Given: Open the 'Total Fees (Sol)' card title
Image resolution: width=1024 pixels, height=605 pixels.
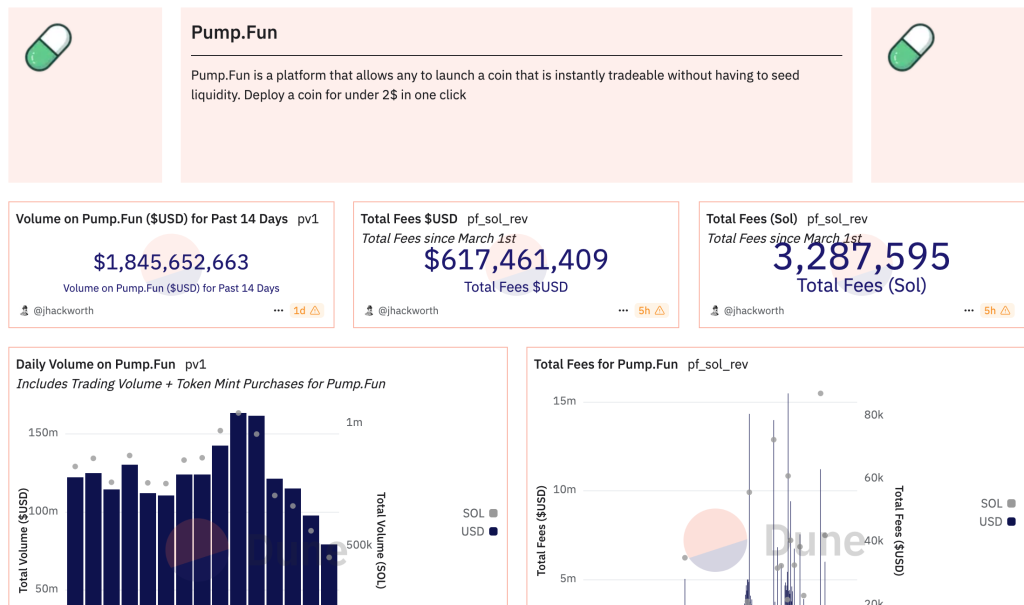Looking at the screenshot, I should tap(752, 219).
